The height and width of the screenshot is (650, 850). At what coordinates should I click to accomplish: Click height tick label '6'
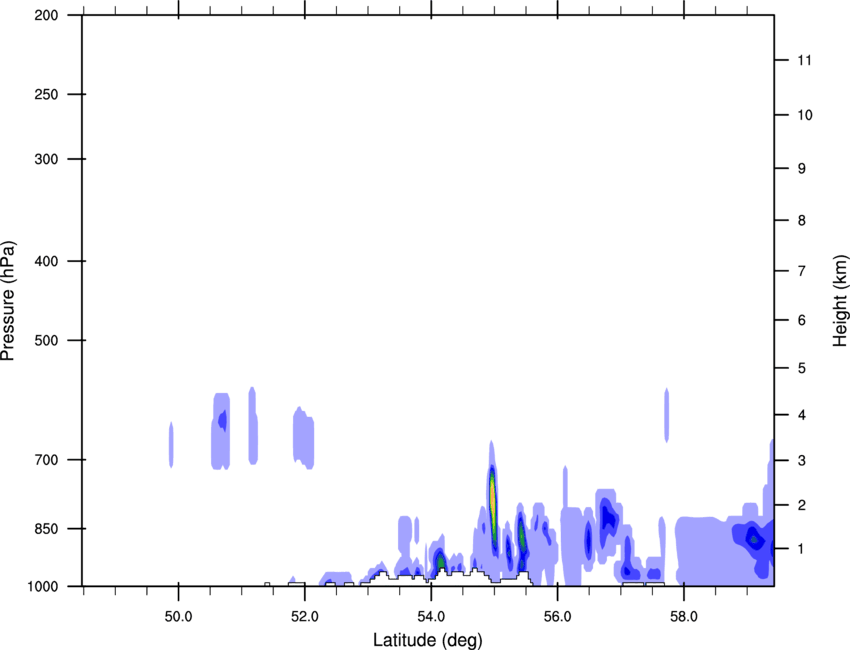pos(802,320)
